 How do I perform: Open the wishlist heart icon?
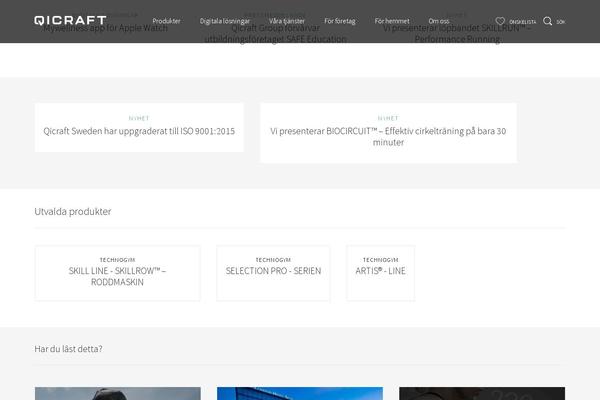[500, 21]
